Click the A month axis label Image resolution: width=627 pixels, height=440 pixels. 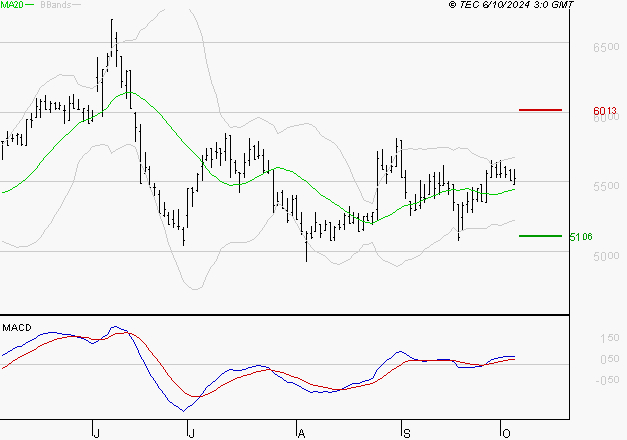pos(302,433)
